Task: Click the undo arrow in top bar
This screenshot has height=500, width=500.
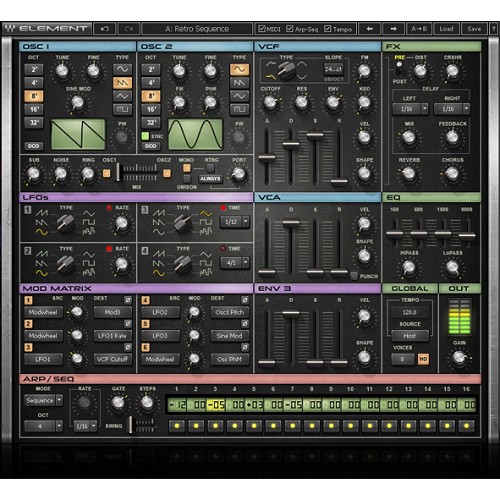Action: click(105, 29)
